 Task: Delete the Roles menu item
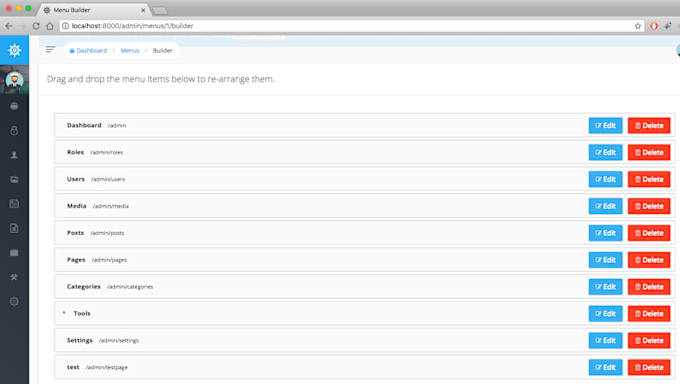click(649, 152)
